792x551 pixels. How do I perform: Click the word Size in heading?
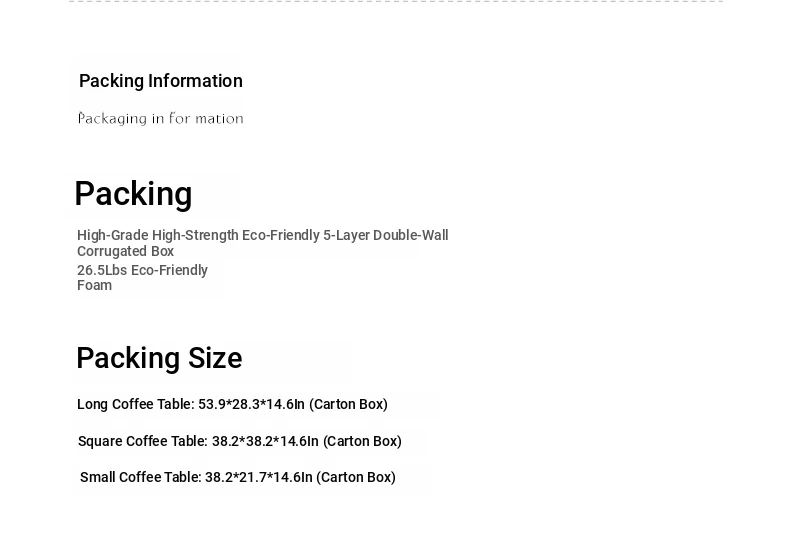215,359
